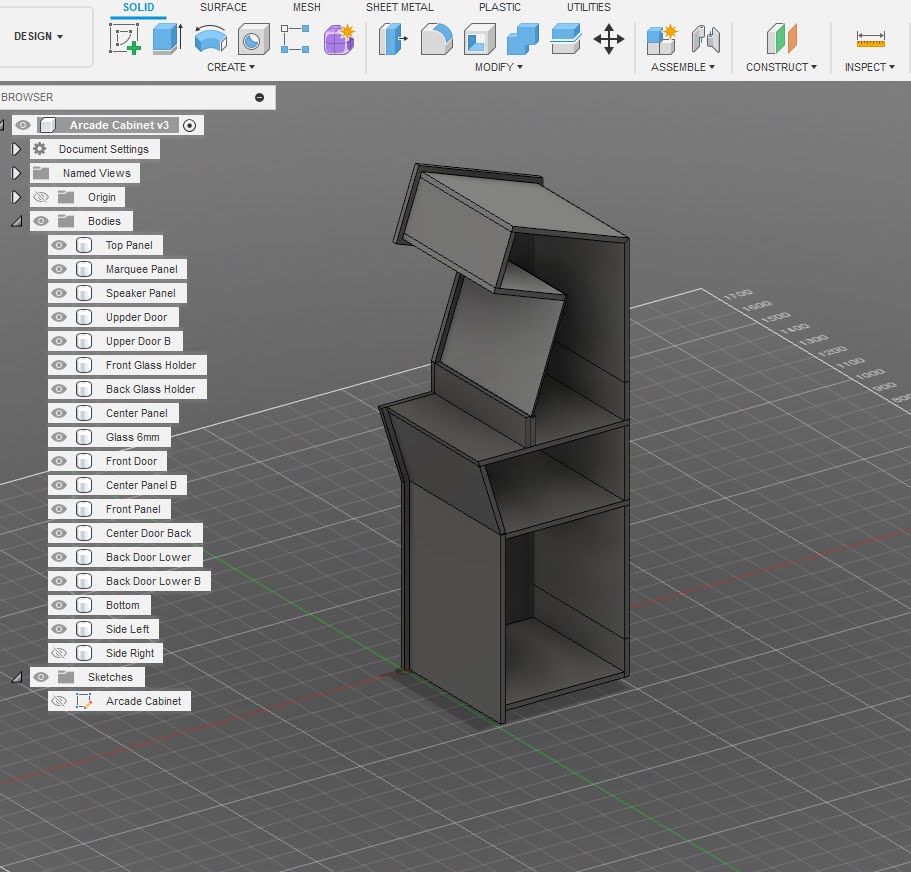Select the Back Glass Holder body
Image resolution: width=911 pixels, height=872 pixels.
[150, 389]
